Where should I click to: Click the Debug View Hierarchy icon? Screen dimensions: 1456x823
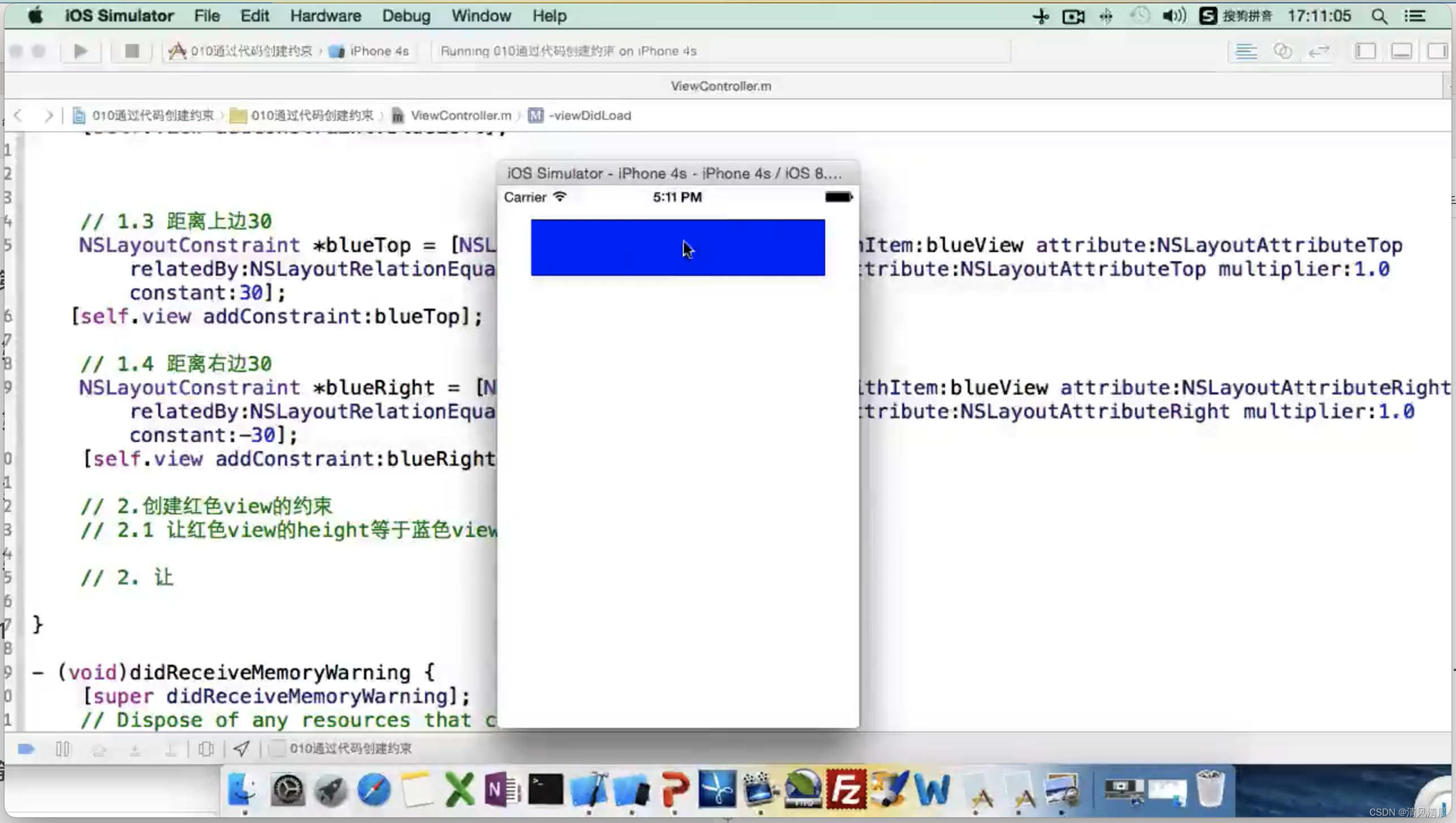point(206,749)
